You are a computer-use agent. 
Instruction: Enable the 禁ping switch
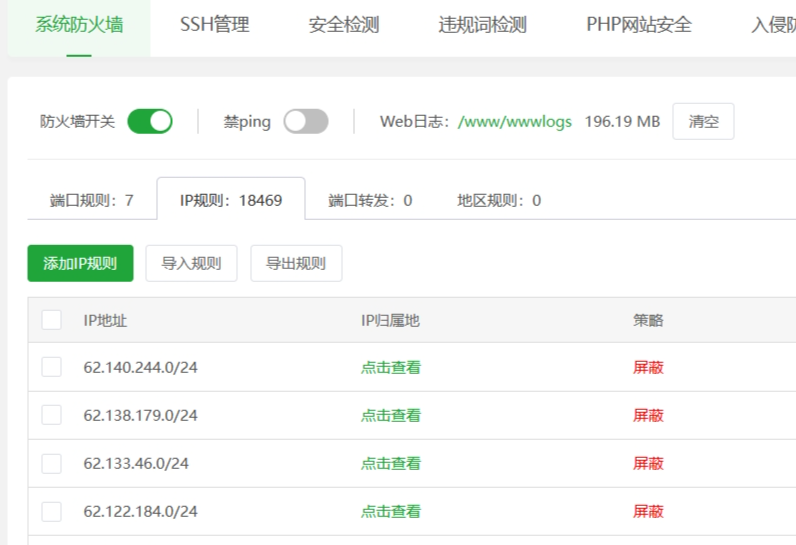(x=305, y=121)
